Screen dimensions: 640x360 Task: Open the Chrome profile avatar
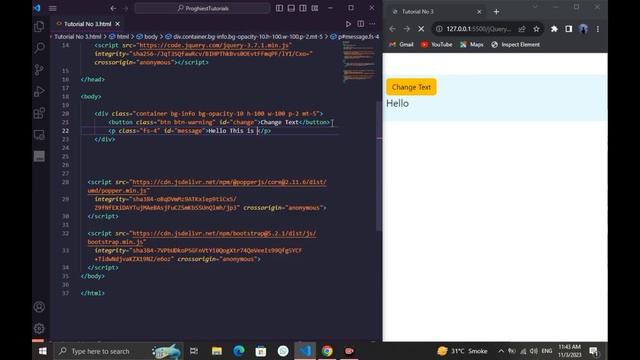point(583,29)
